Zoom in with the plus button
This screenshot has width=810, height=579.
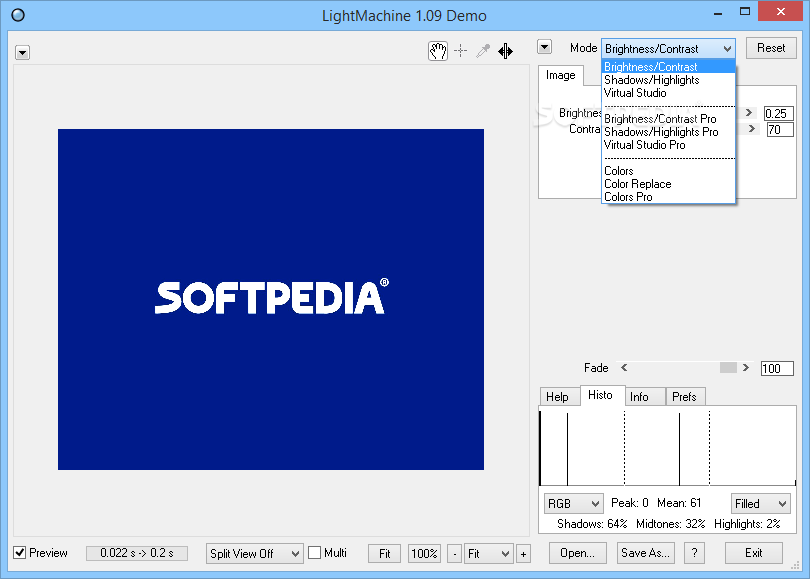point(523,554)
